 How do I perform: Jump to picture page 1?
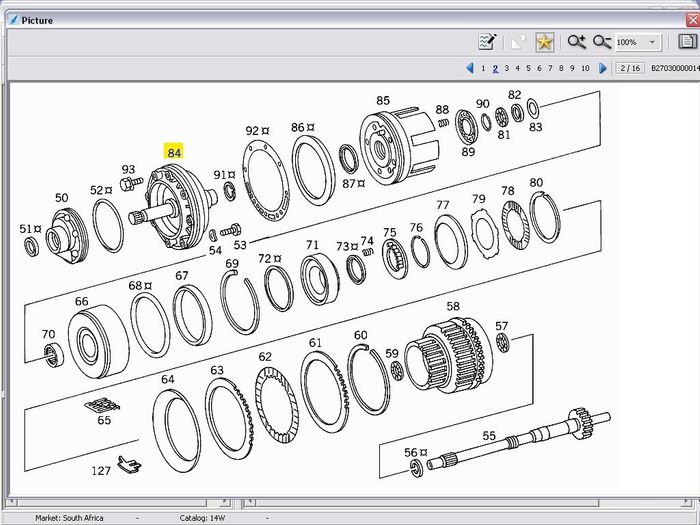point(483,69)
